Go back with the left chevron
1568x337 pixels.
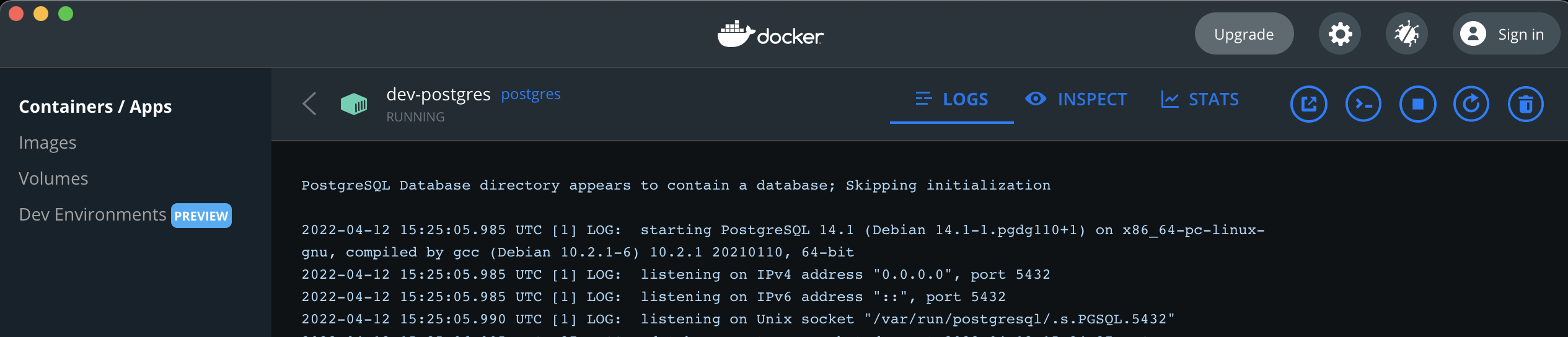click(310, 104)
